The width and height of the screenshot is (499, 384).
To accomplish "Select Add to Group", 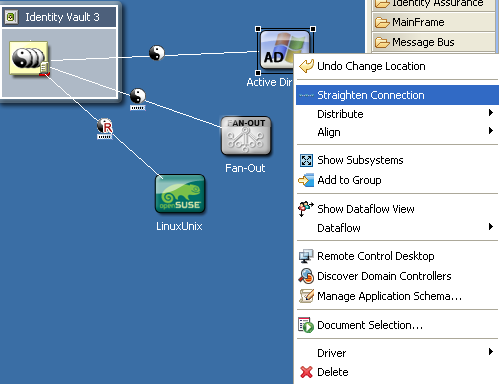I will [x=397, y=180].
